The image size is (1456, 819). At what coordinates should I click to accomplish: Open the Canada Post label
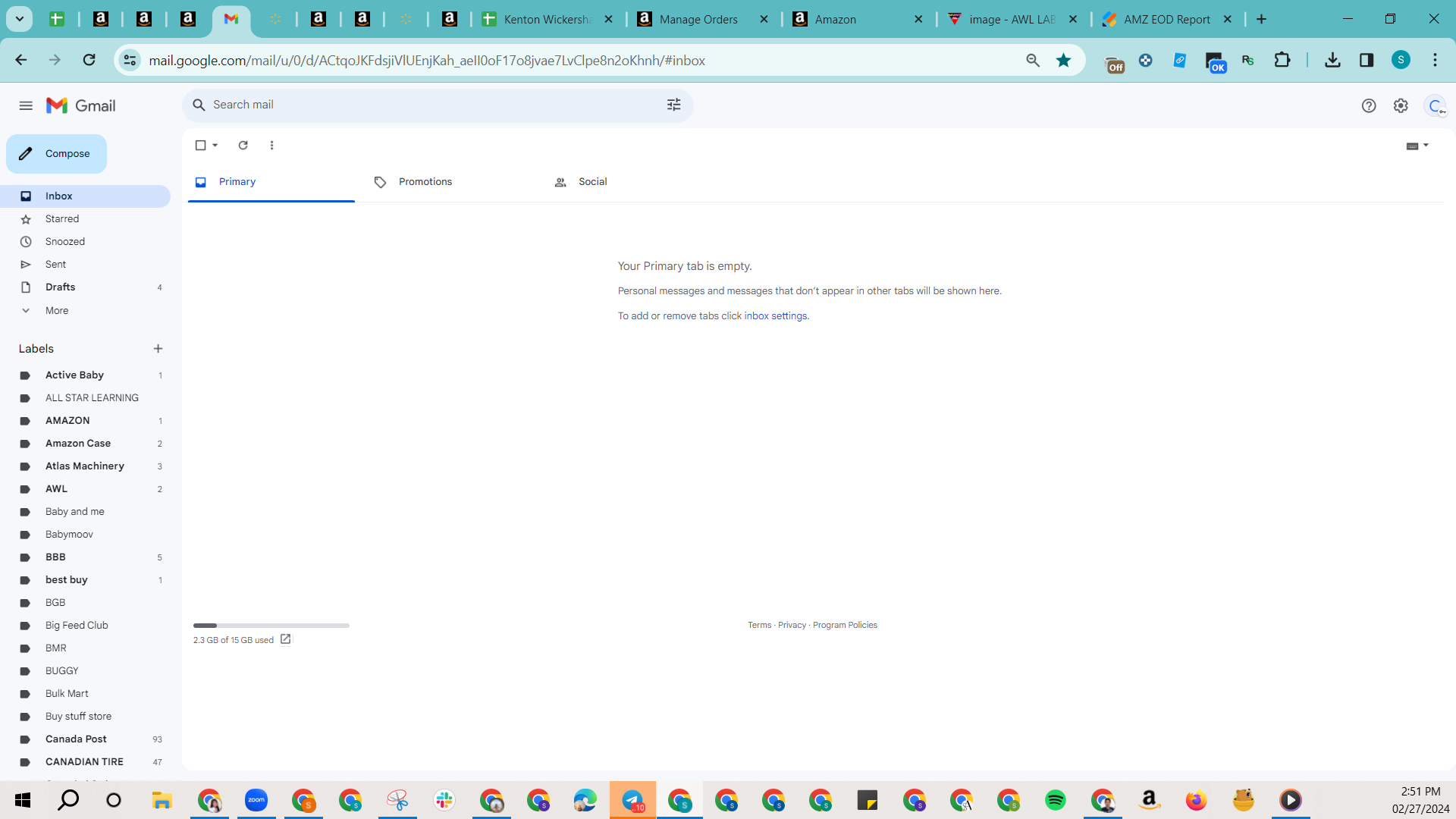tap(85, 739)
